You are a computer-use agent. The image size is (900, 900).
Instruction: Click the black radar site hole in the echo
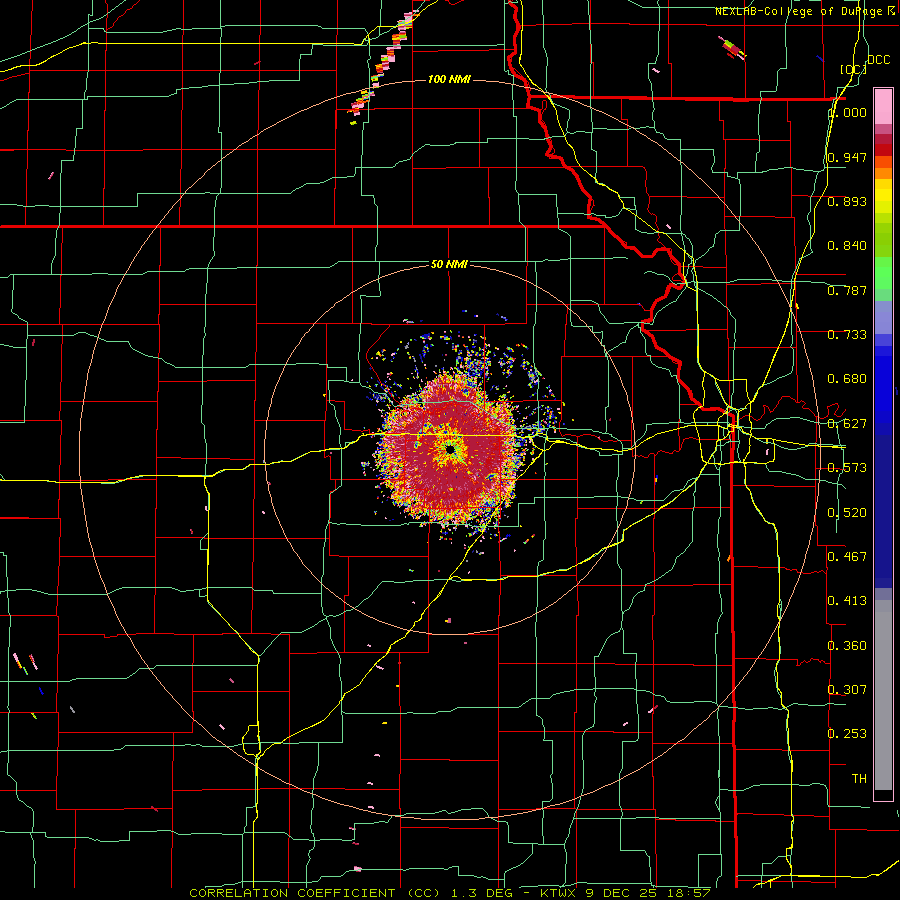tap(449, 449)
